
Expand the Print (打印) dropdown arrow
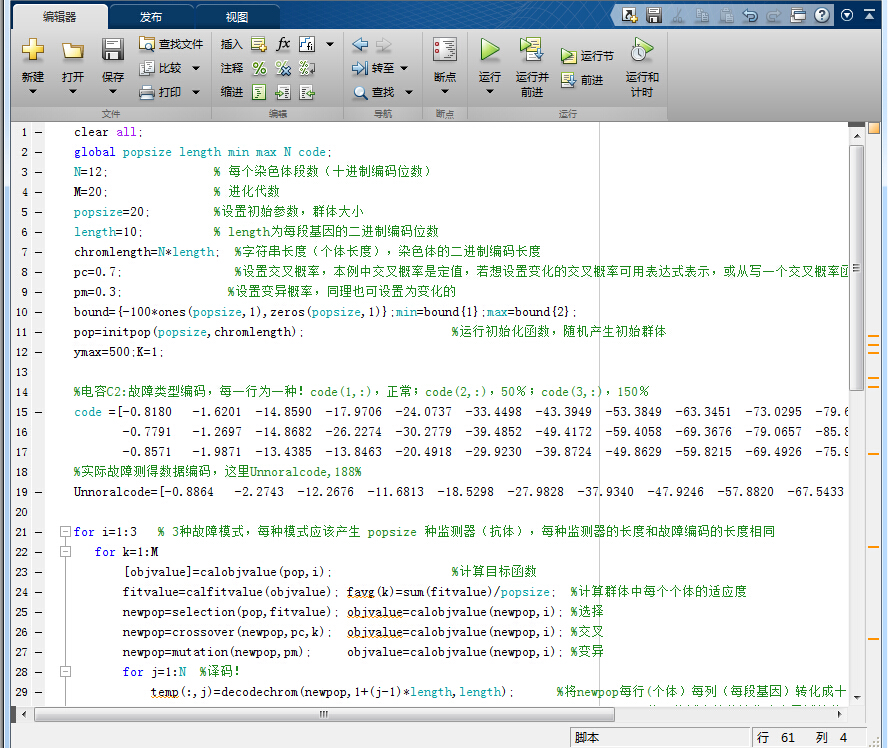pos(196,92)
